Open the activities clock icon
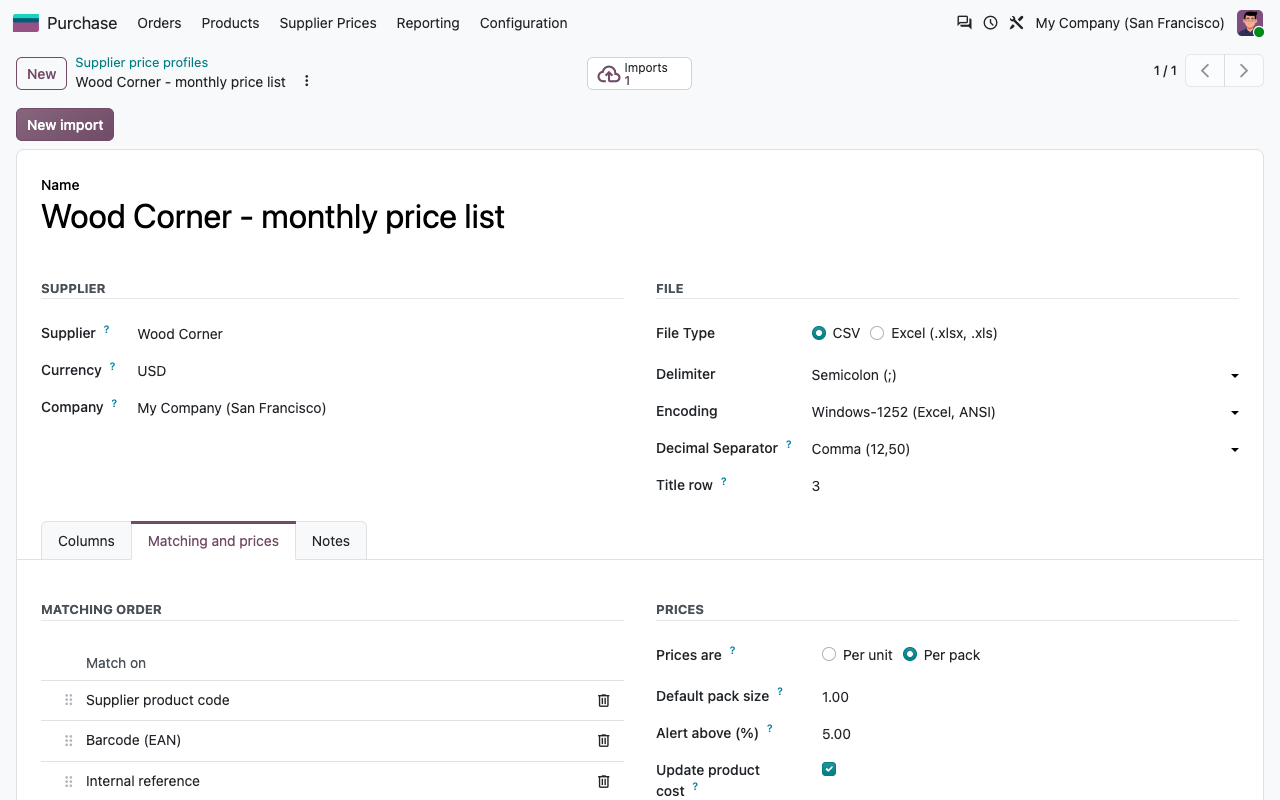1280x800 pixels. point(990,22)
